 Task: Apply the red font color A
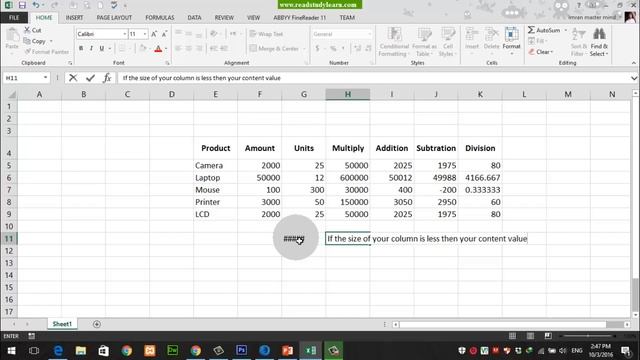[x=158, y=49]
